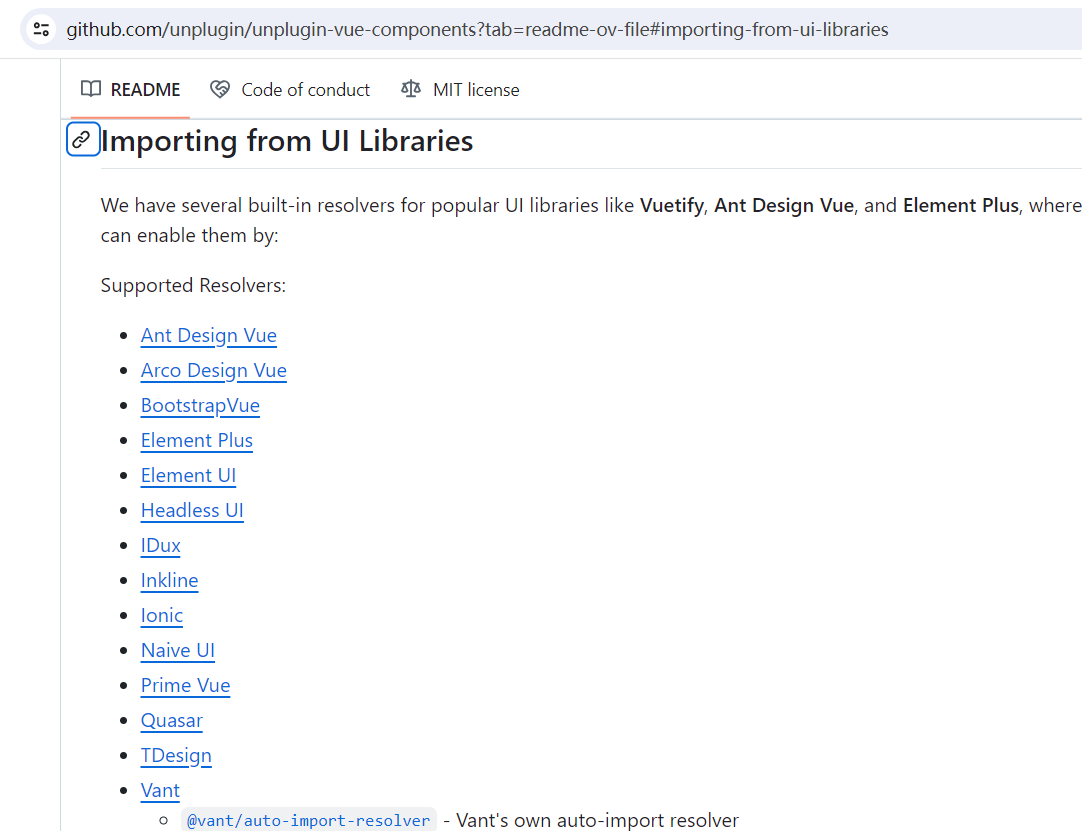Click the bold "Element Plus" paragraph text

pyautogui.click(x=961, y=206)
